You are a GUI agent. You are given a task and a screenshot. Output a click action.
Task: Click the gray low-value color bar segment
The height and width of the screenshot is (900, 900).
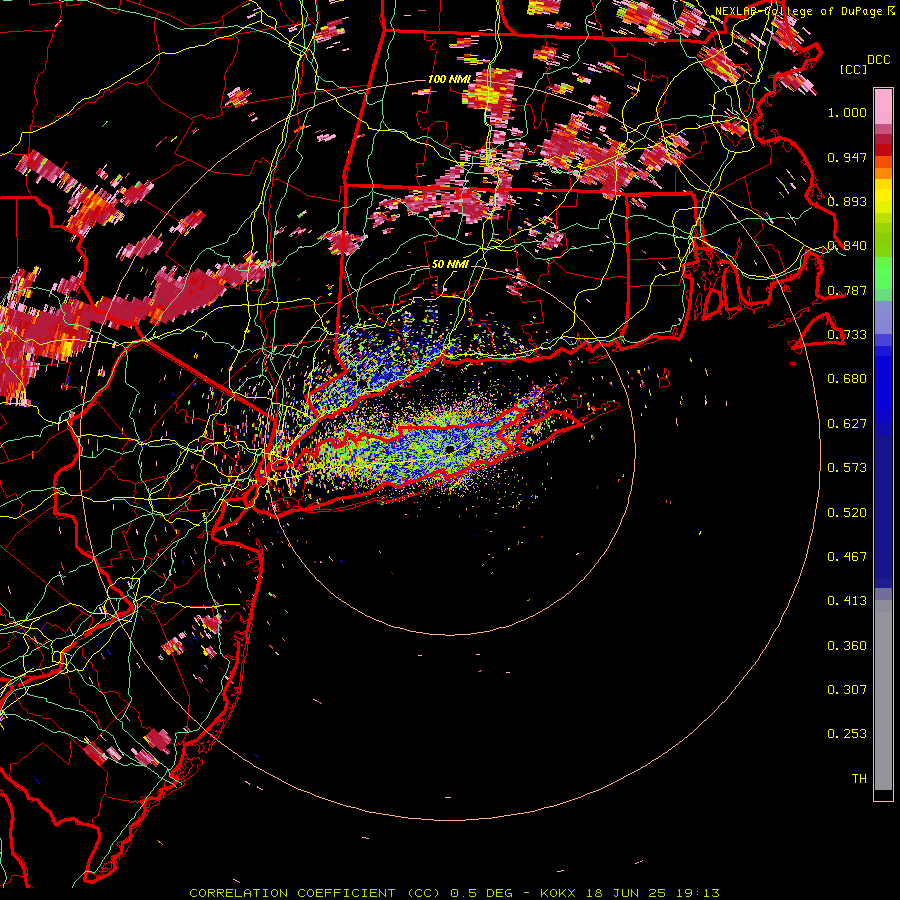[883, 695]
